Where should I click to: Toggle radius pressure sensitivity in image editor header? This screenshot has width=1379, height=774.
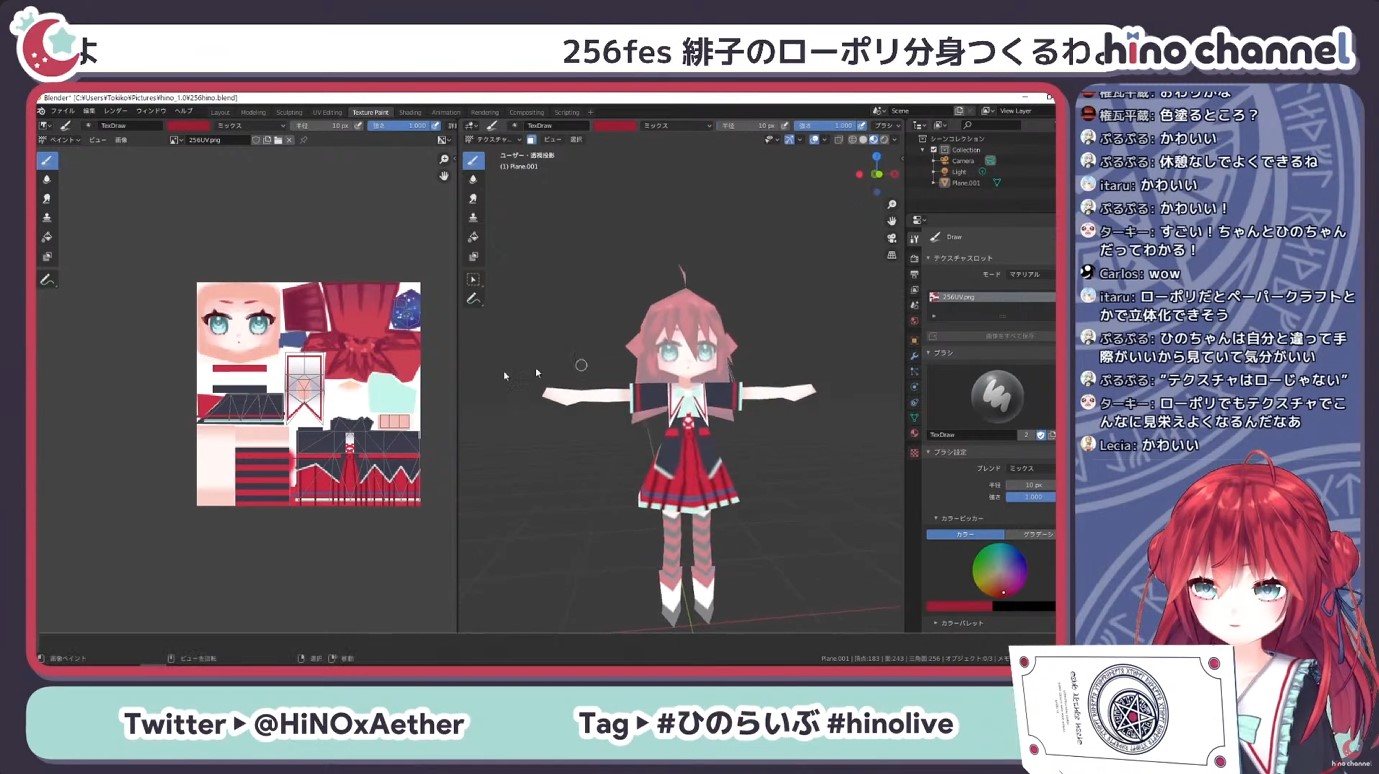(359, 126)
